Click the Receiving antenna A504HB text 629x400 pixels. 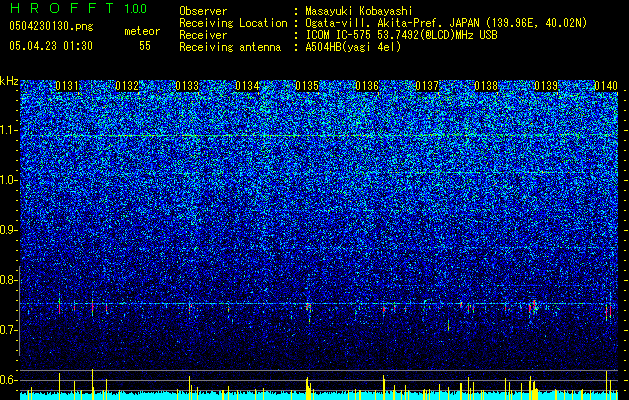click(x=353, y=47)
